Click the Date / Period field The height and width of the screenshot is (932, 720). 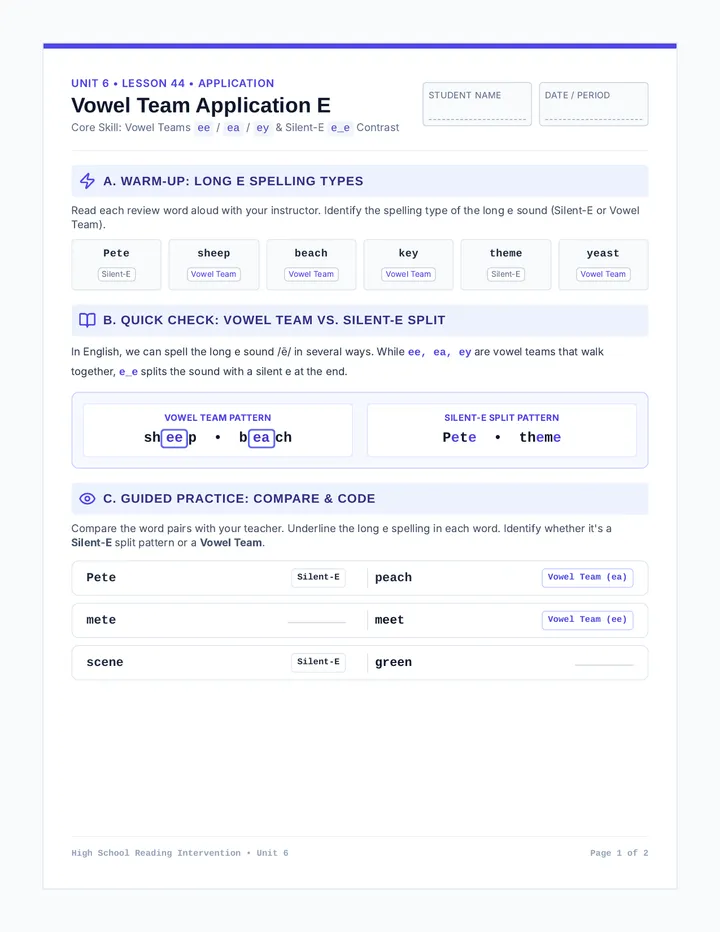tap(593, 104)
